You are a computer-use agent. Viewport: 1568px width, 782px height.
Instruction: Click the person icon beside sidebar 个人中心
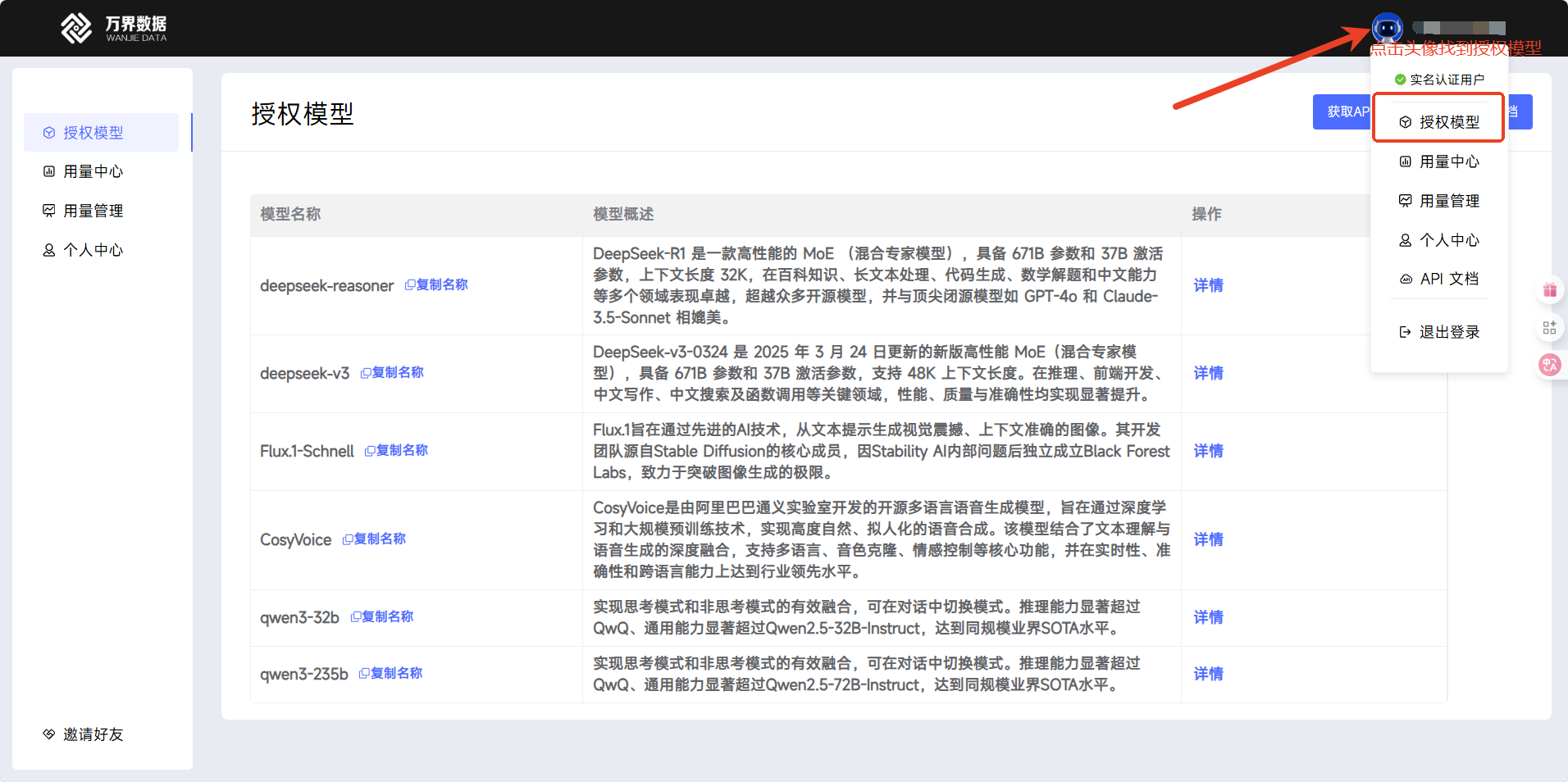[49, 250]
